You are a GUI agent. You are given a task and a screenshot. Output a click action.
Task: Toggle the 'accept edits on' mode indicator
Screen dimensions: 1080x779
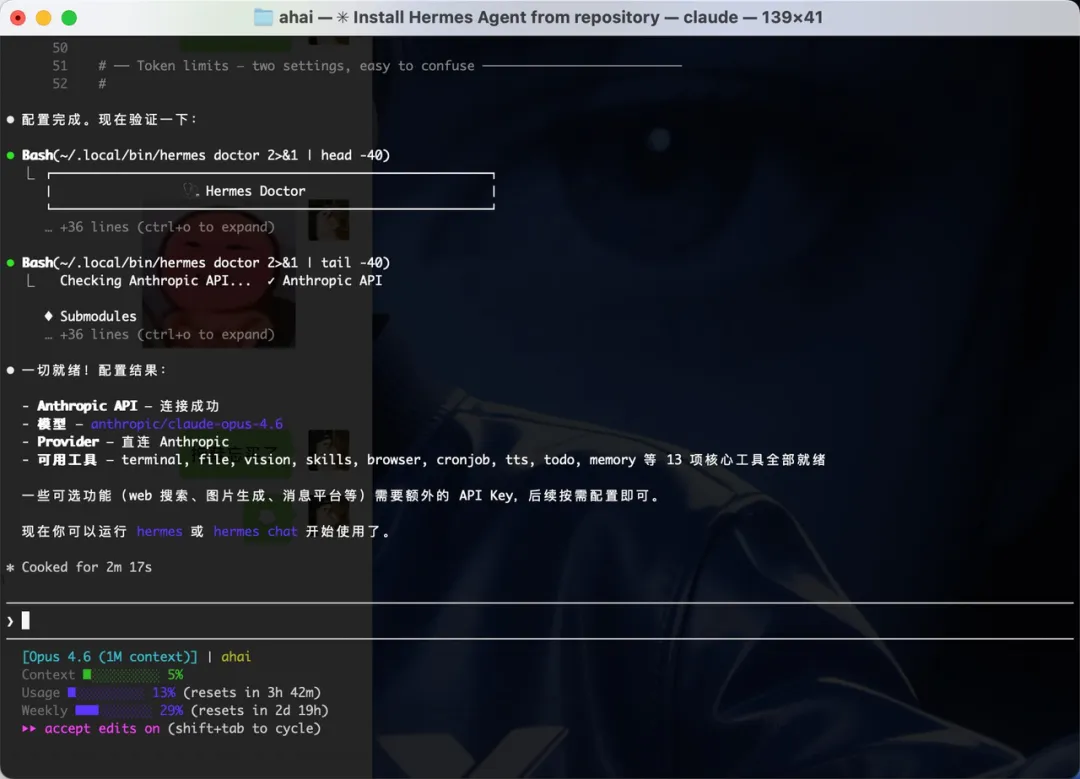[x=102, y=728]
